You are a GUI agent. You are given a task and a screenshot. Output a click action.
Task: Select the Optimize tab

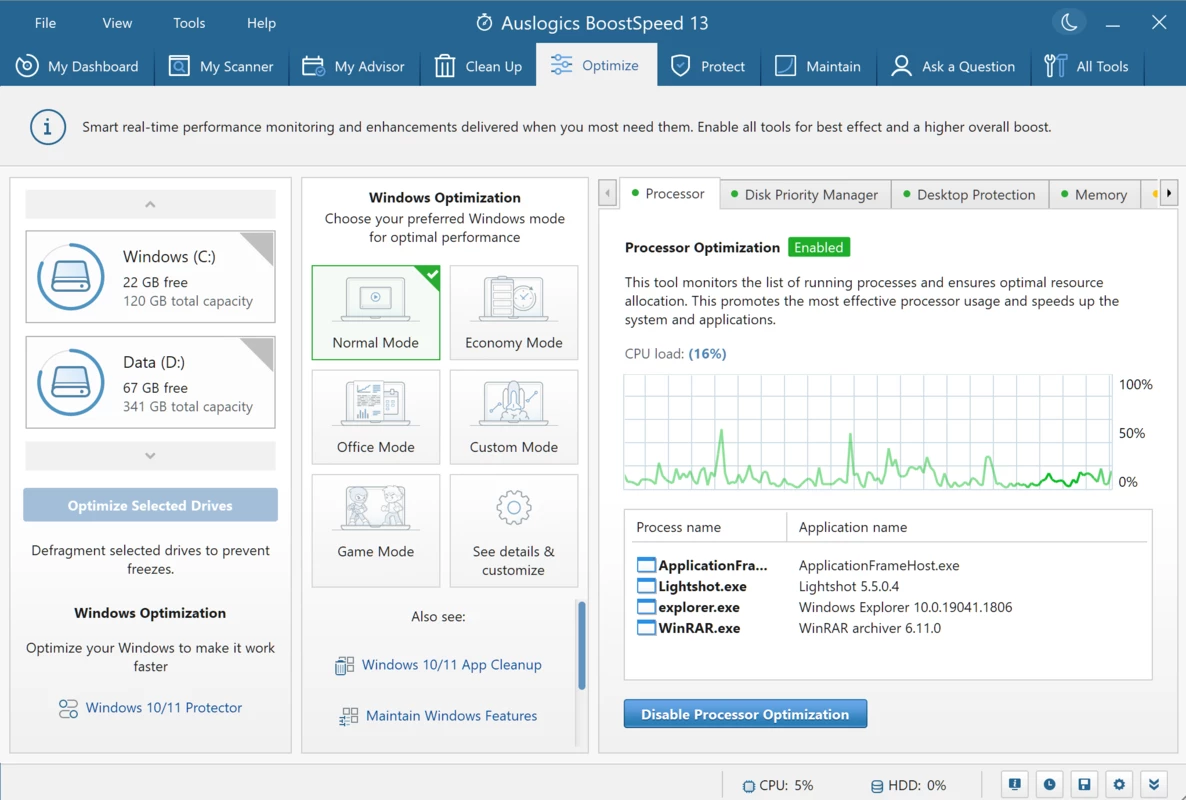click(596, 65)
